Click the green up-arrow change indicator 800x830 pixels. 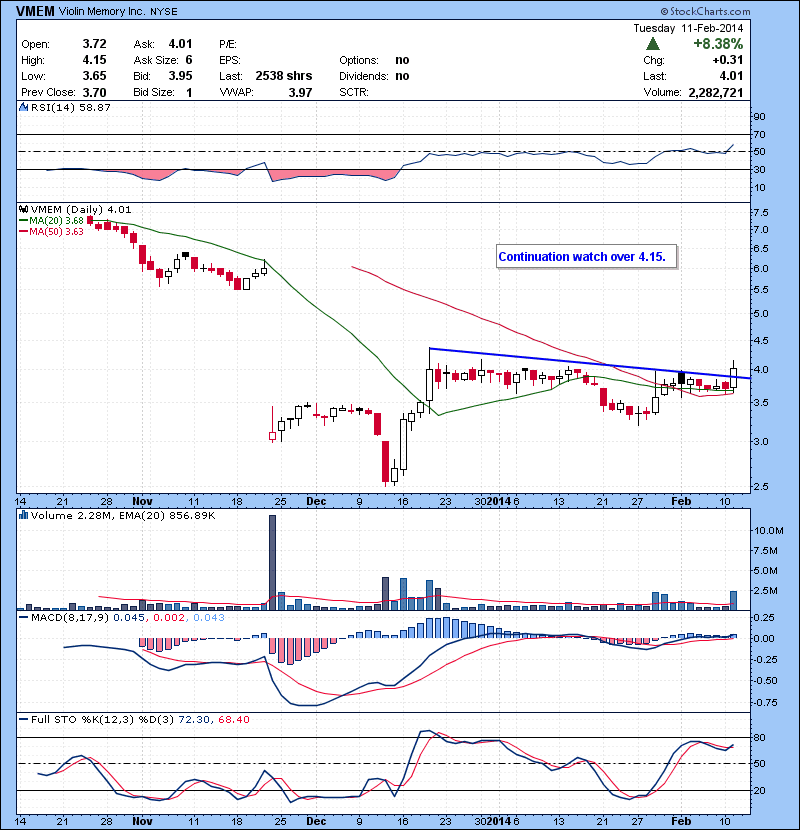[653, 43]
